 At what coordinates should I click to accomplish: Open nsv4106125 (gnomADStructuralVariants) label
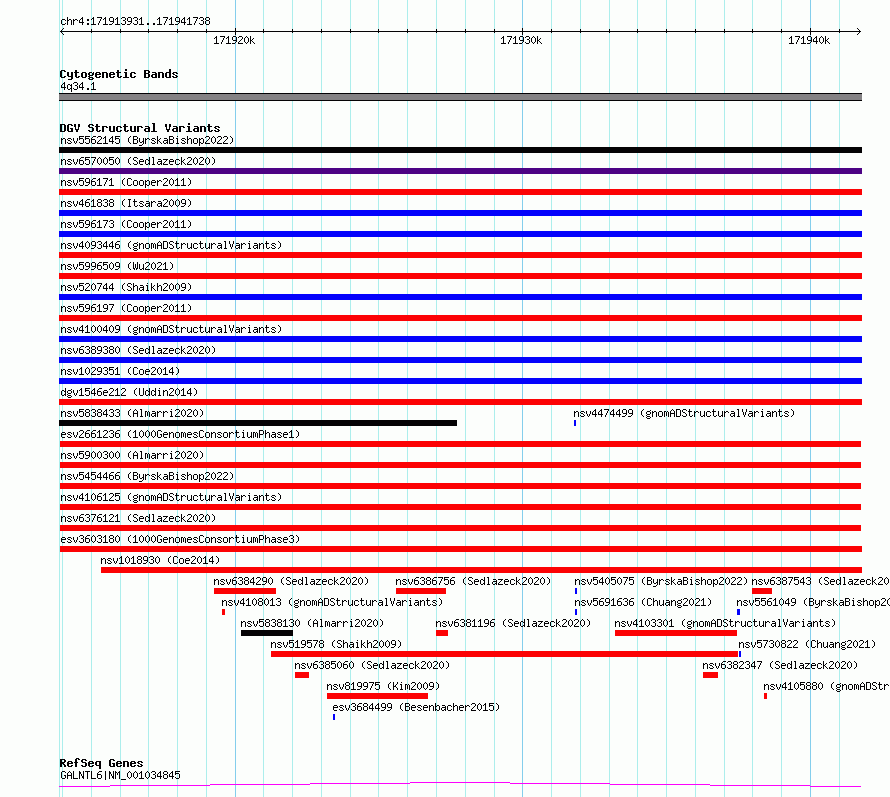[171, 497]
